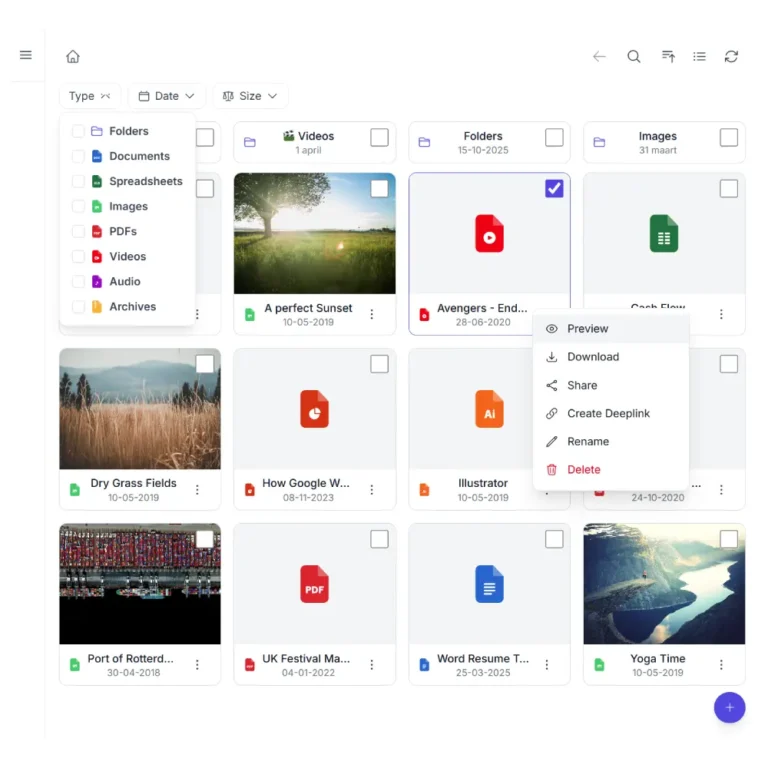The image size is (768, 768).
Task: Uncheck the Avengers - End... file checkbox
Action: [x=554, y=189]
